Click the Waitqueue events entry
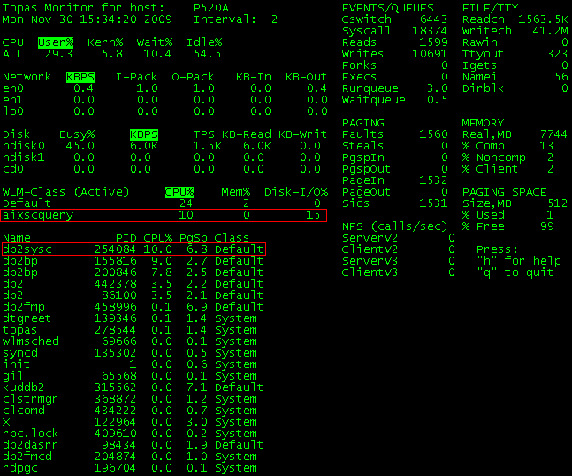This screenshot has height=476, width=572. pos(395,100)
